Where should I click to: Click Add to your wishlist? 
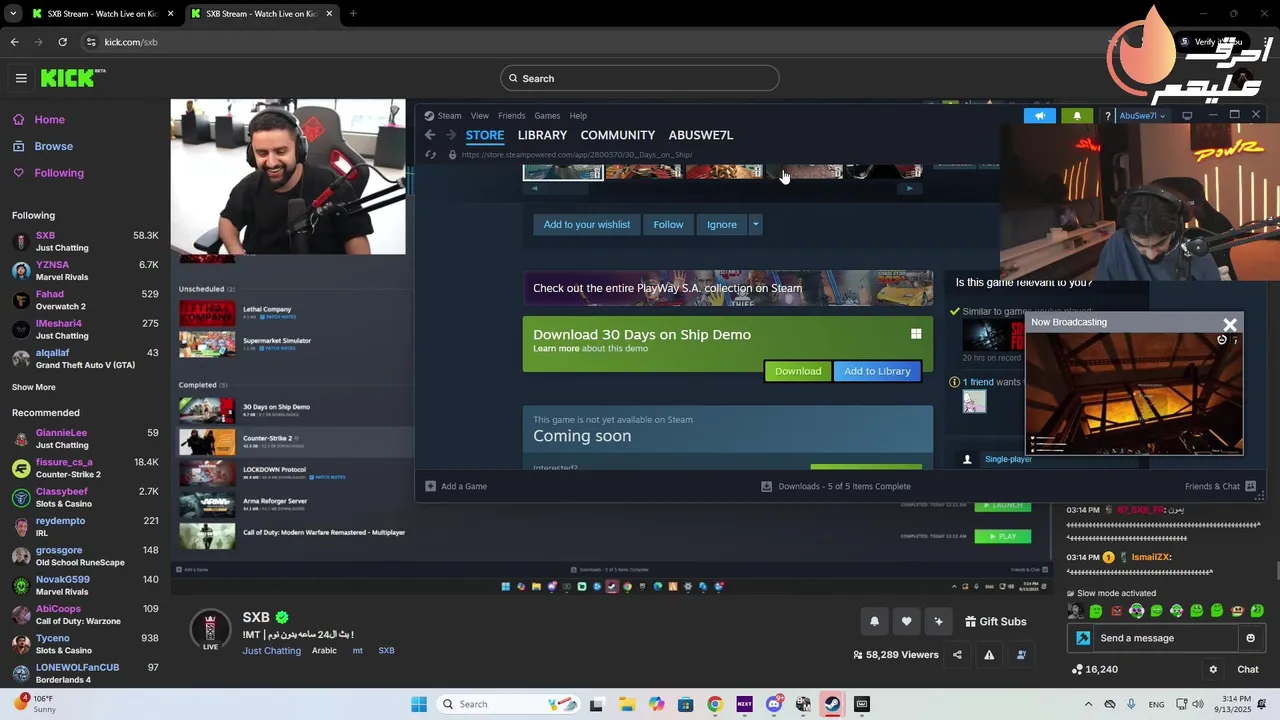point(587,225)
